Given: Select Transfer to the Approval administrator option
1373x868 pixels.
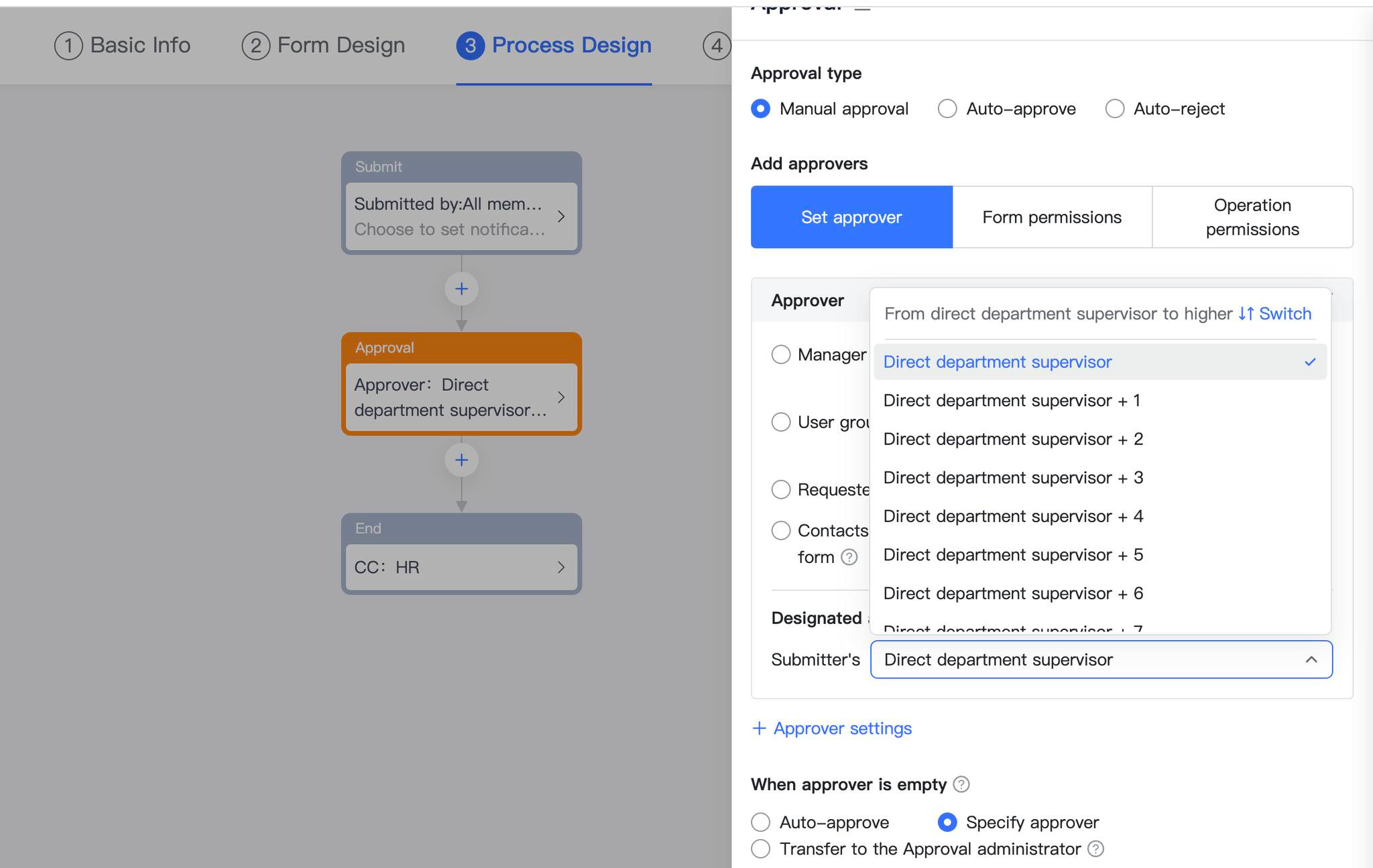Looking at the screenshot, I should [x=761, y=849].
